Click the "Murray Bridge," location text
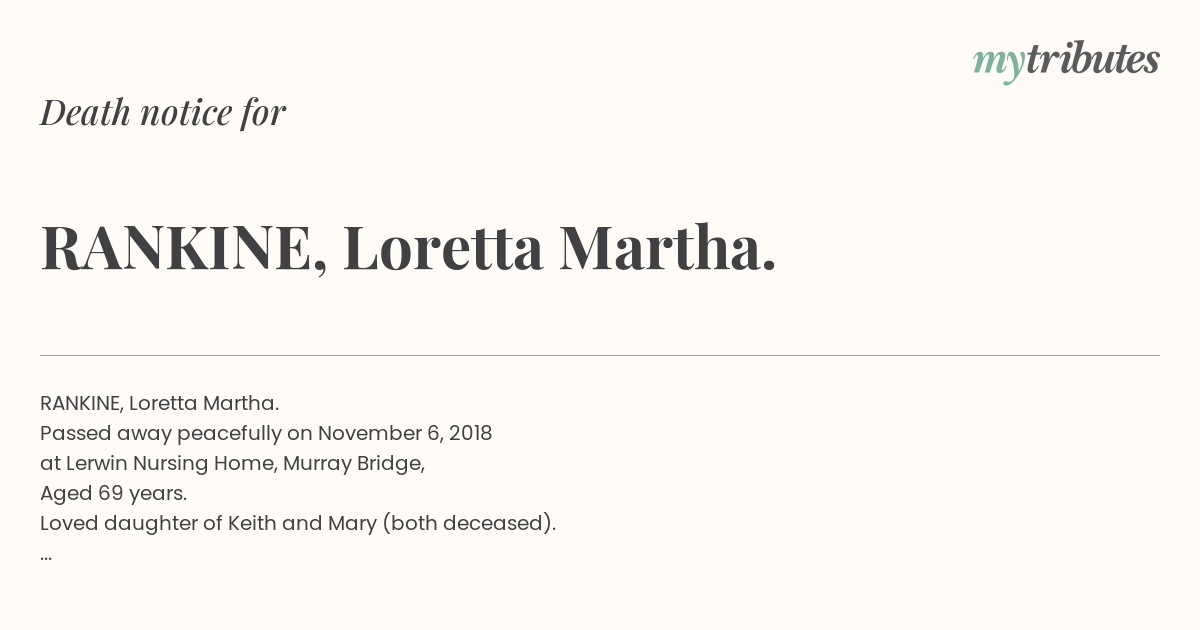The width and height of the screenshot is (1200, 630). [x=354, y=464]
